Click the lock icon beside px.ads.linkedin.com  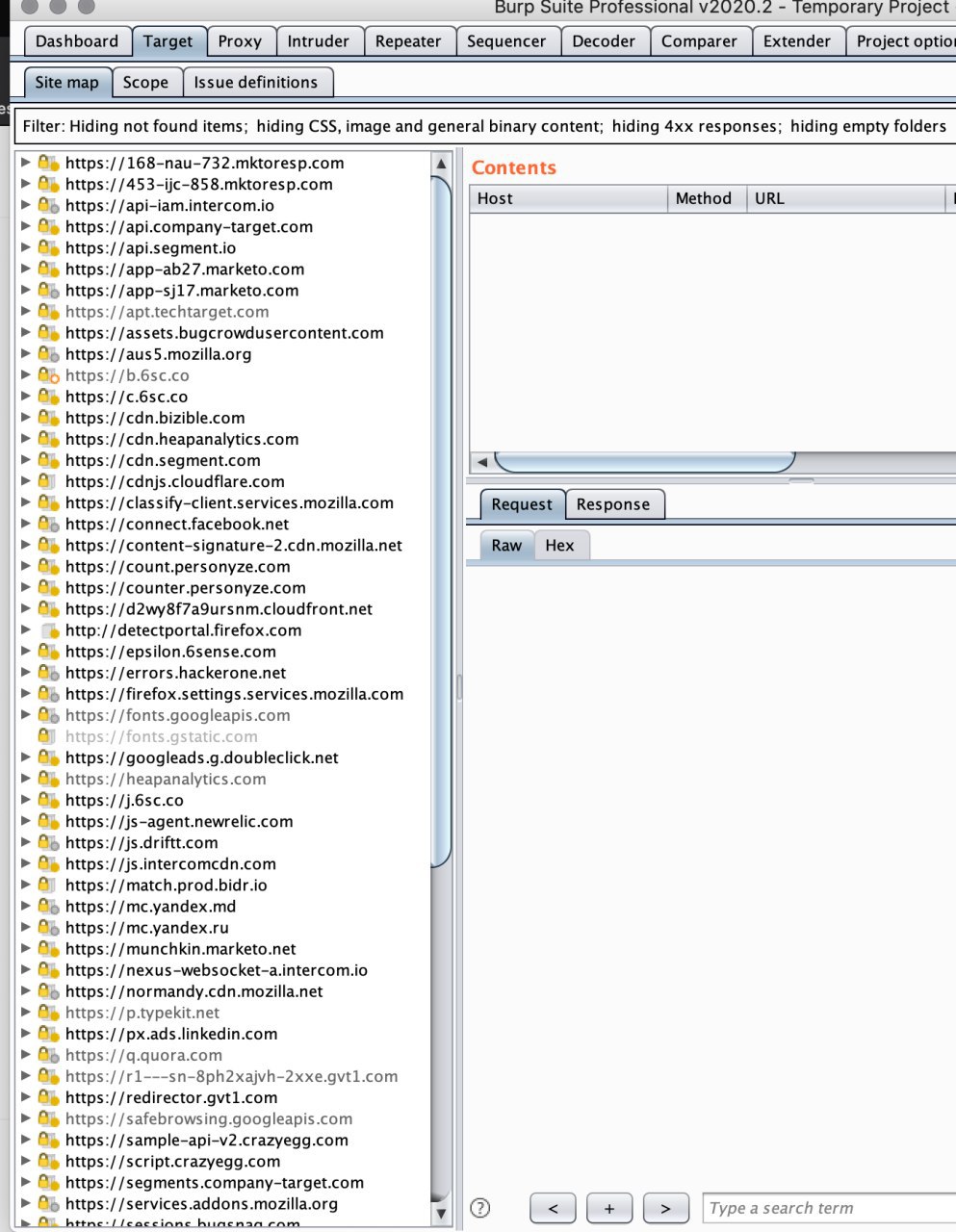point(48,1034)
